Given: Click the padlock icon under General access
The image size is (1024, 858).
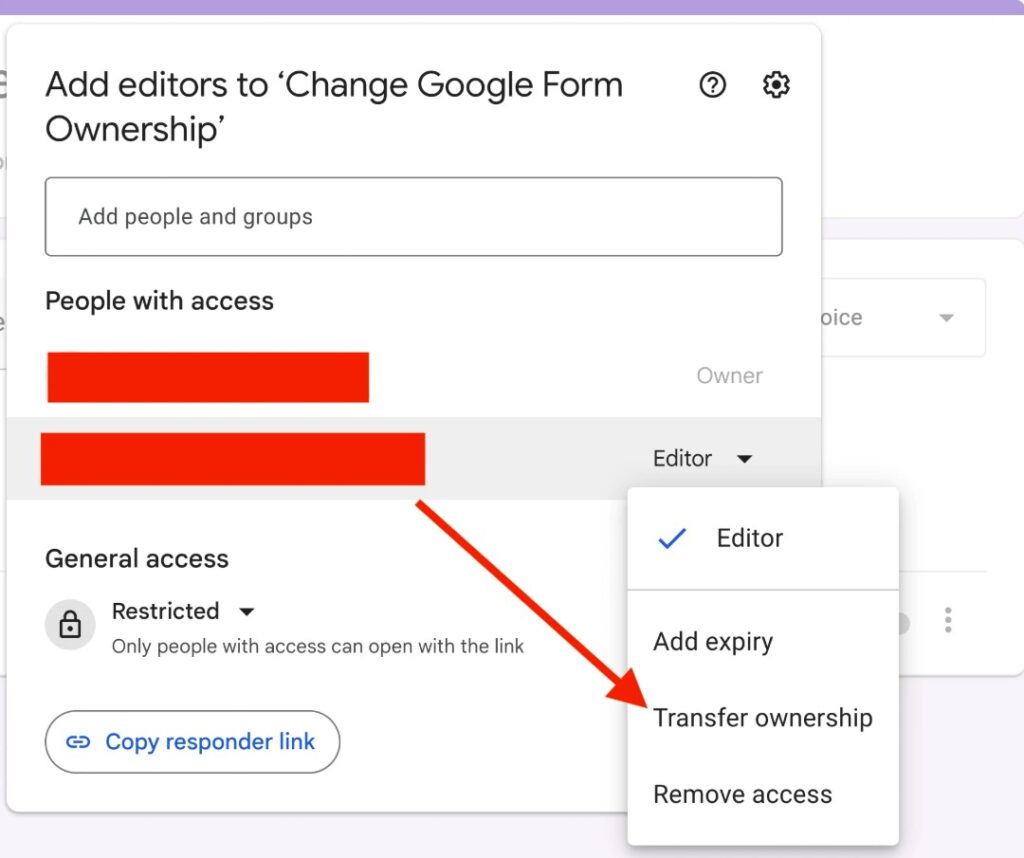Looking at the screenshot, I should pos(69,624).
